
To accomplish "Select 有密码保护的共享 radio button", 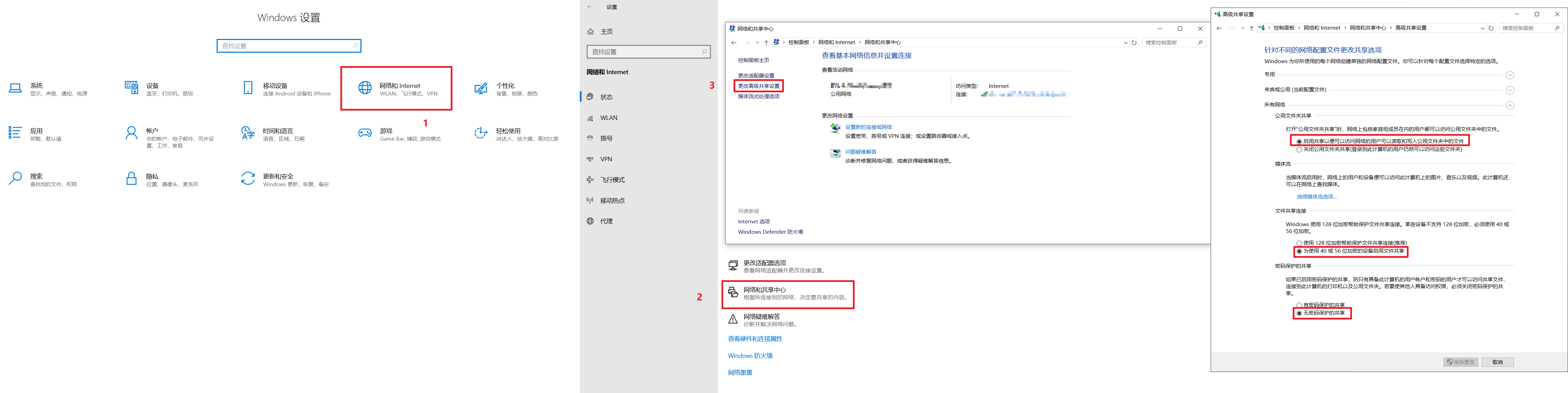I will pyautogui.click(x=1299, y=305).
